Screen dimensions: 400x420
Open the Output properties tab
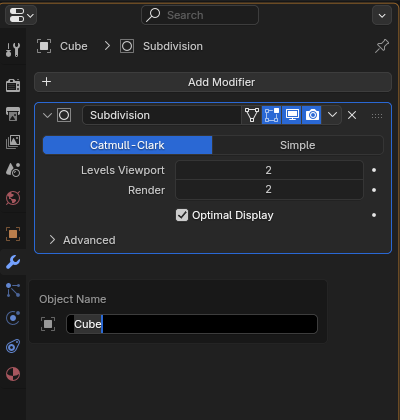click(13, 114)
